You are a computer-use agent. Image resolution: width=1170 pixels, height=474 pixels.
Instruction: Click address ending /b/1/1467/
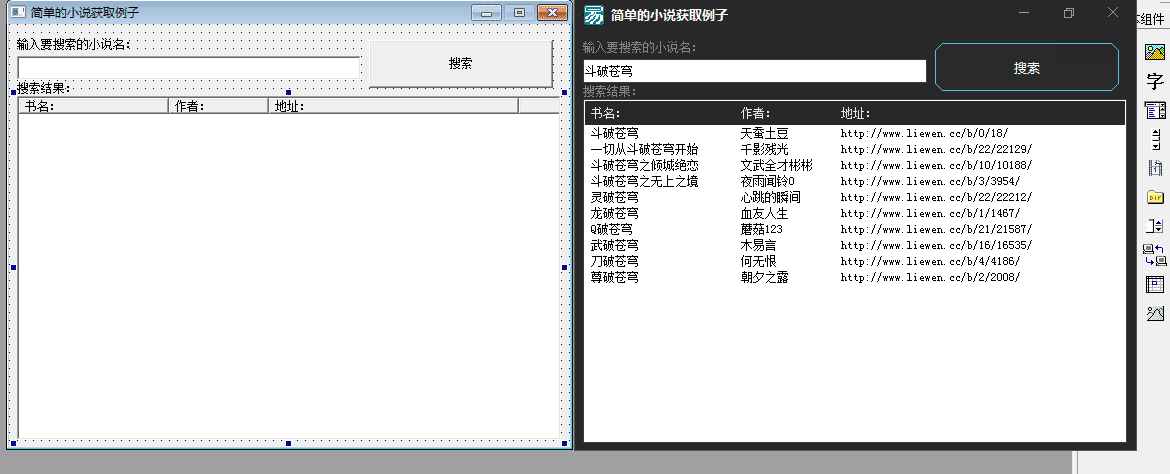pos(930,213)
